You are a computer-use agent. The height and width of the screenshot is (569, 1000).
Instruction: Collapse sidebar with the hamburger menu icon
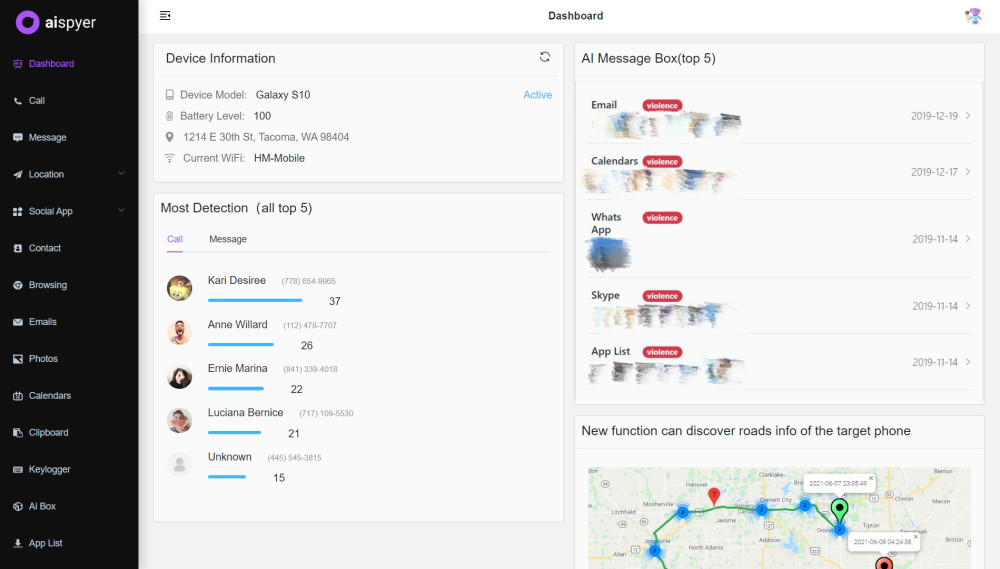click(165, 15)
